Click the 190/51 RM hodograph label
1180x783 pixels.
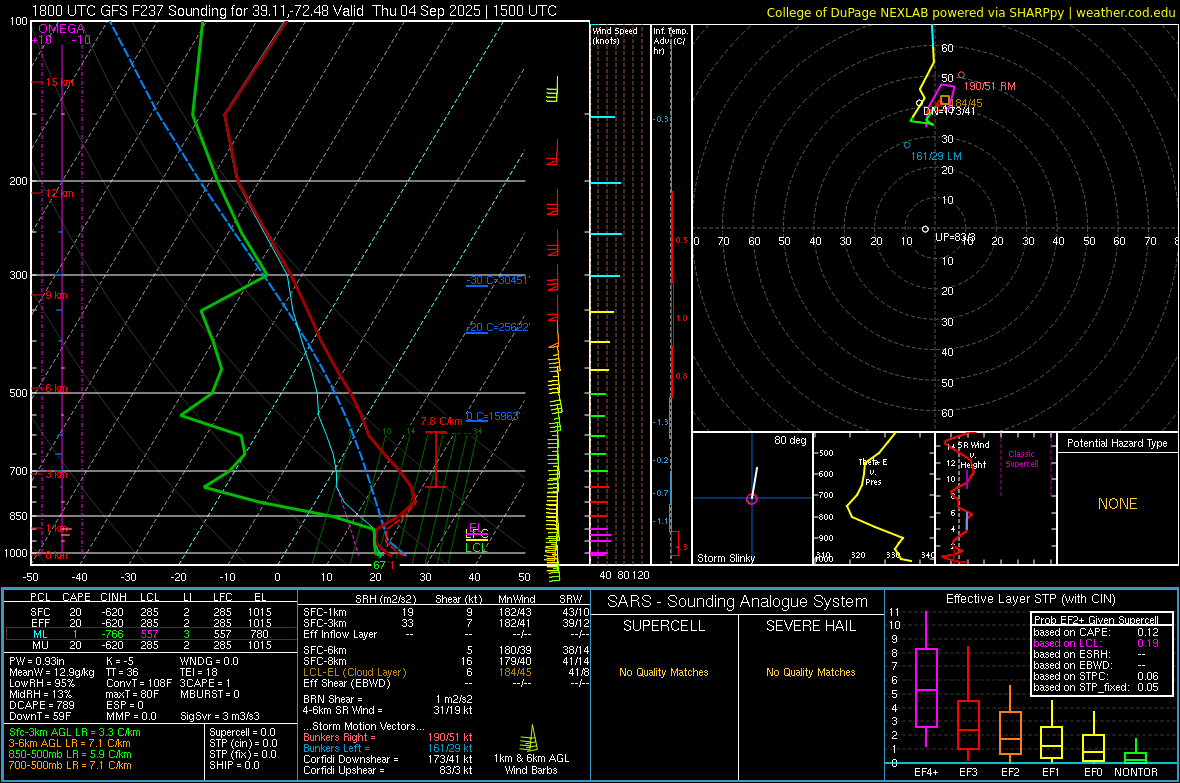point(990,87)
